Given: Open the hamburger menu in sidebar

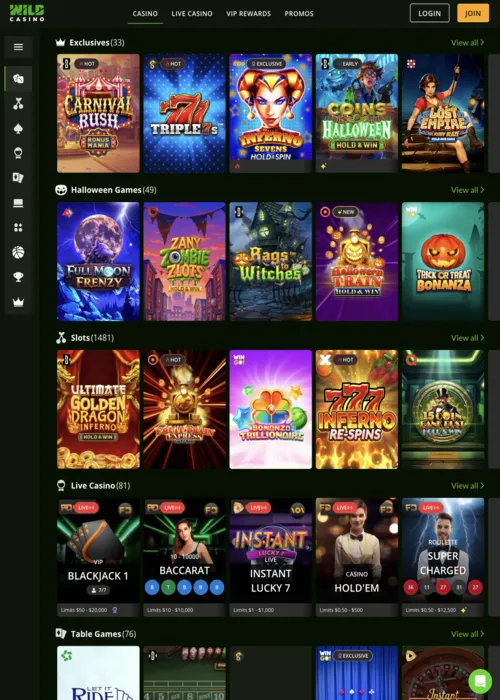Looking at the screenshot, I should (x=18, y=47).
